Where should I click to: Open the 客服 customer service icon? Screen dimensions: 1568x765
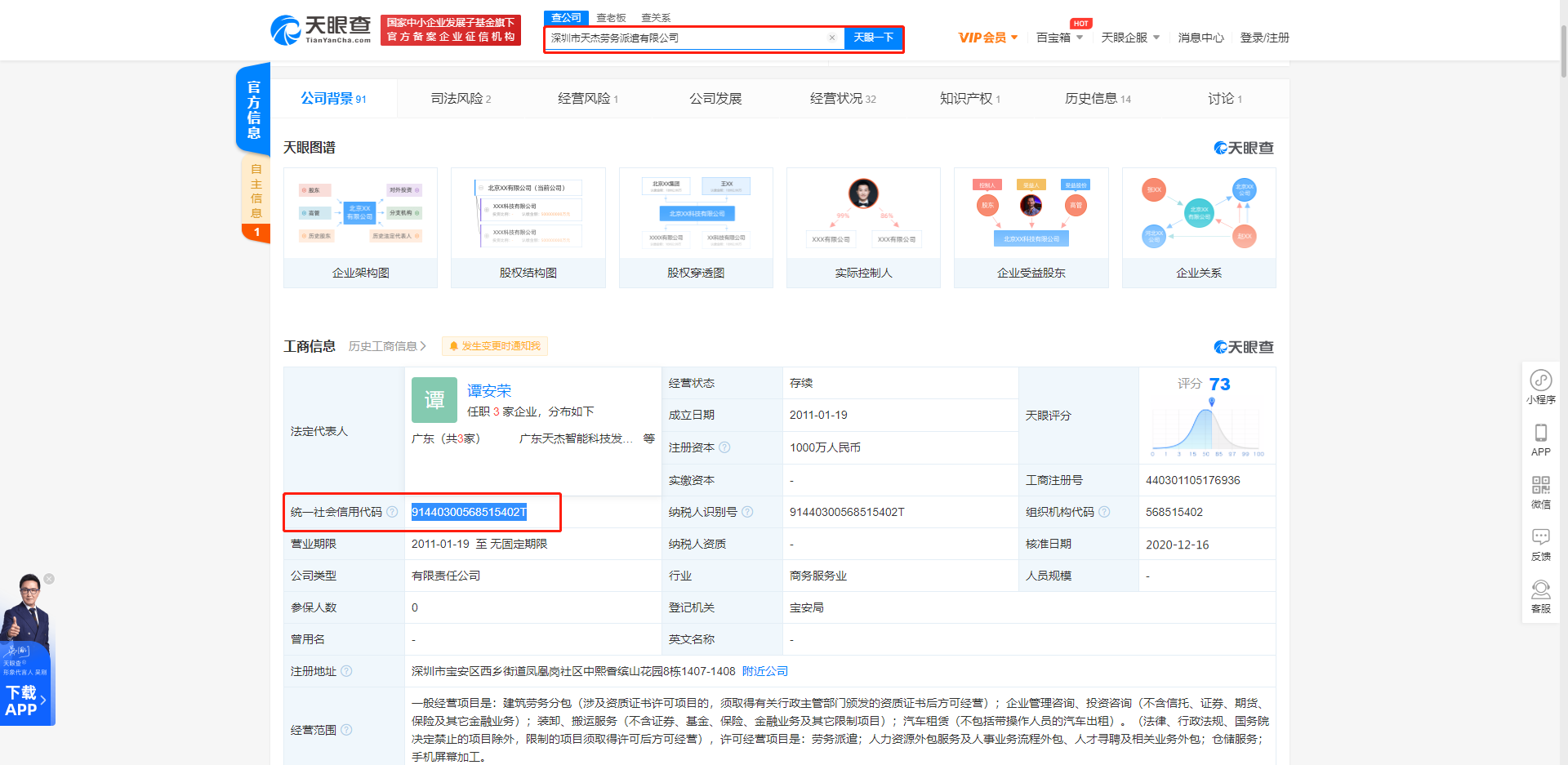pos(1541,597)
